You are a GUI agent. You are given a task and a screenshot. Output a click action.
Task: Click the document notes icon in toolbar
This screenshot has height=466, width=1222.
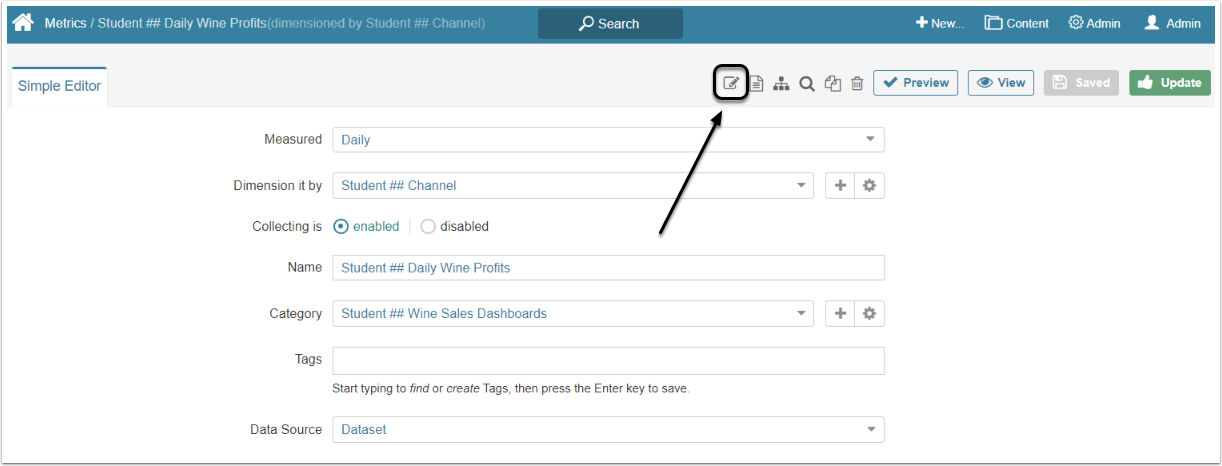(757, 83)
